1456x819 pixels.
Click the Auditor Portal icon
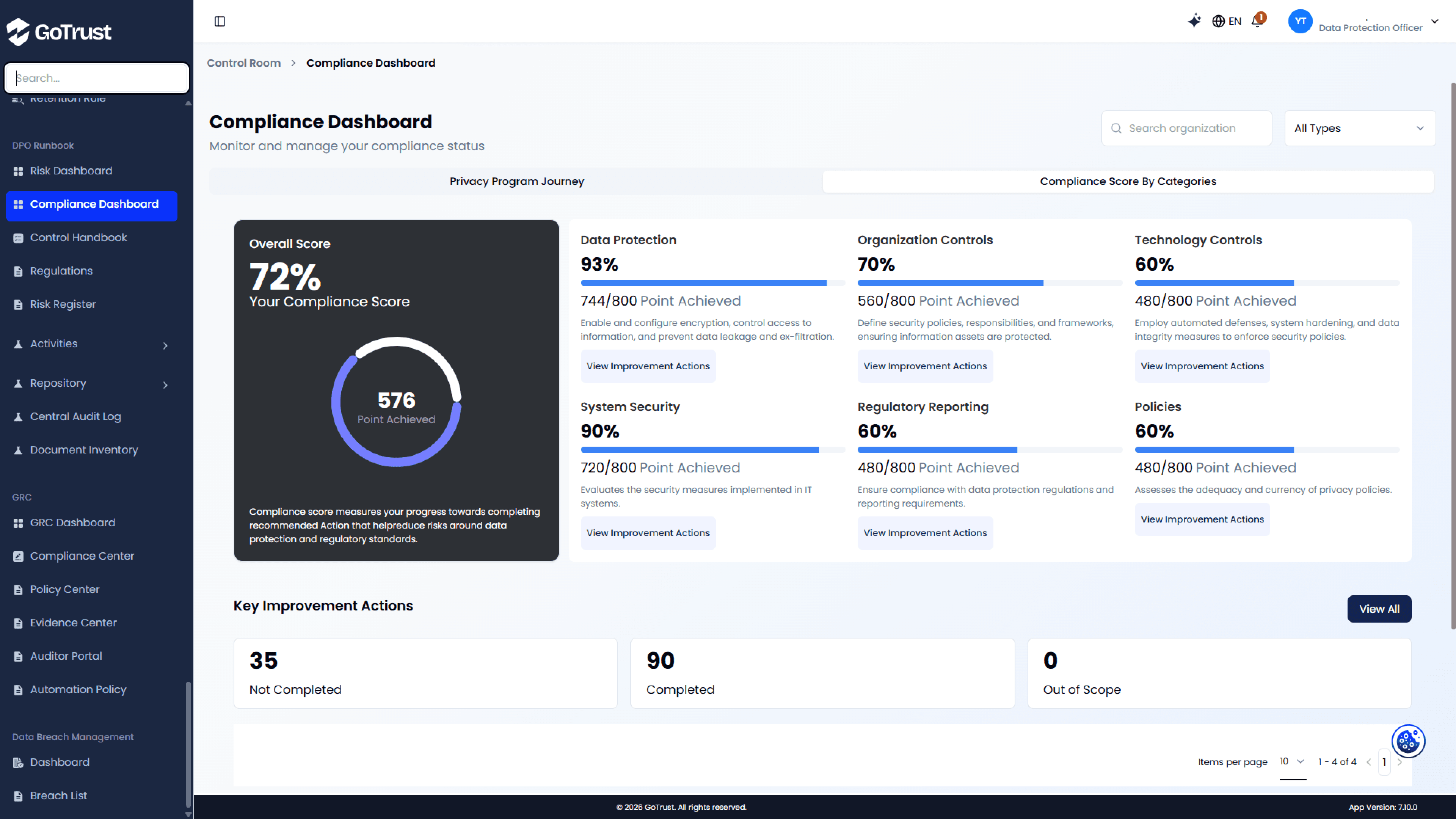tap(18, 657)
